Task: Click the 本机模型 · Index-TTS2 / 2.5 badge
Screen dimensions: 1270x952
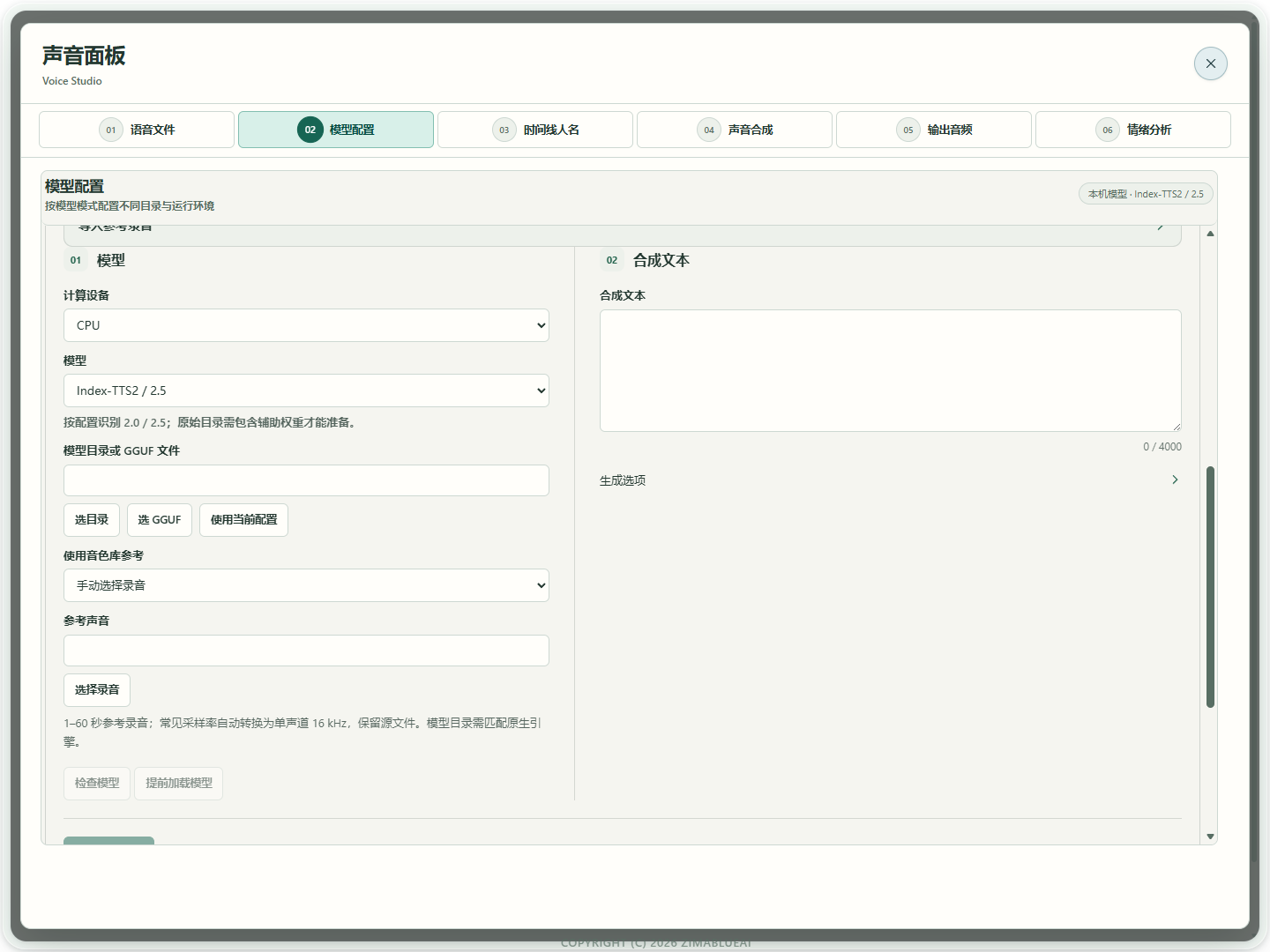Action: (1146, 194)
